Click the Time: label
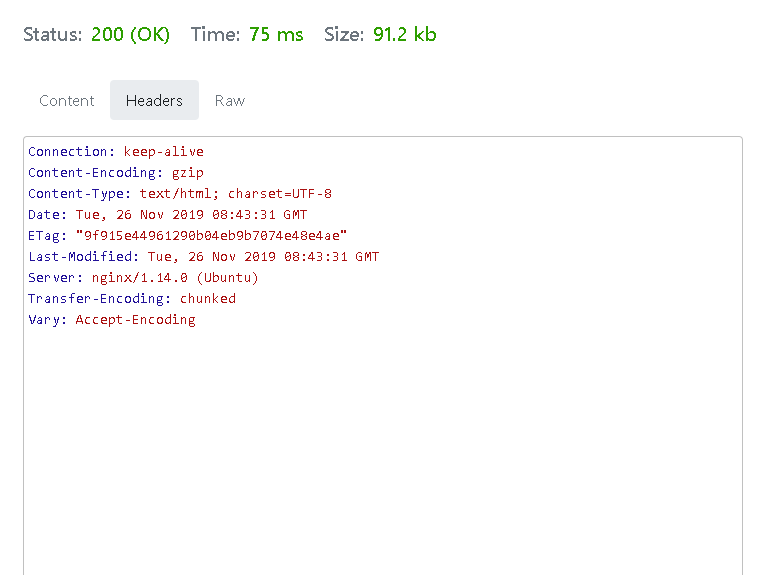The height and width of the screenshot is (575, 760). (215, 34)
